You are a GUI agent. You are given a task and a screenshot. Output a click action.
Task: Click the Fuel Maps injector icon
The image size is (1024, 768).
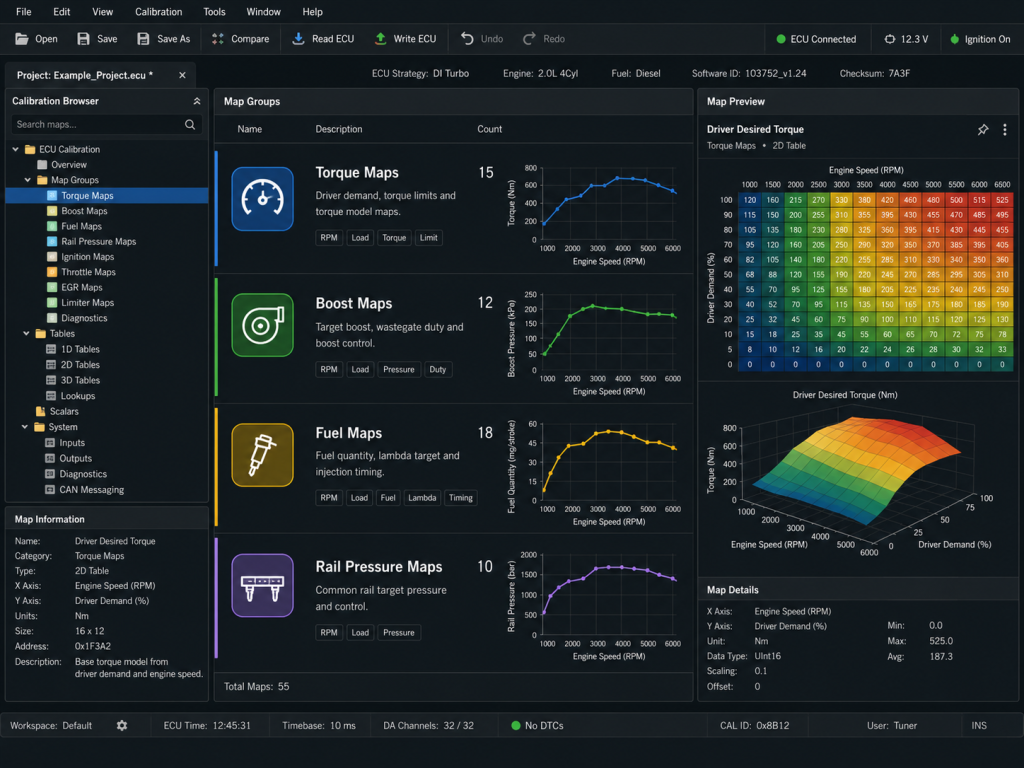click(x=262, y=455)
